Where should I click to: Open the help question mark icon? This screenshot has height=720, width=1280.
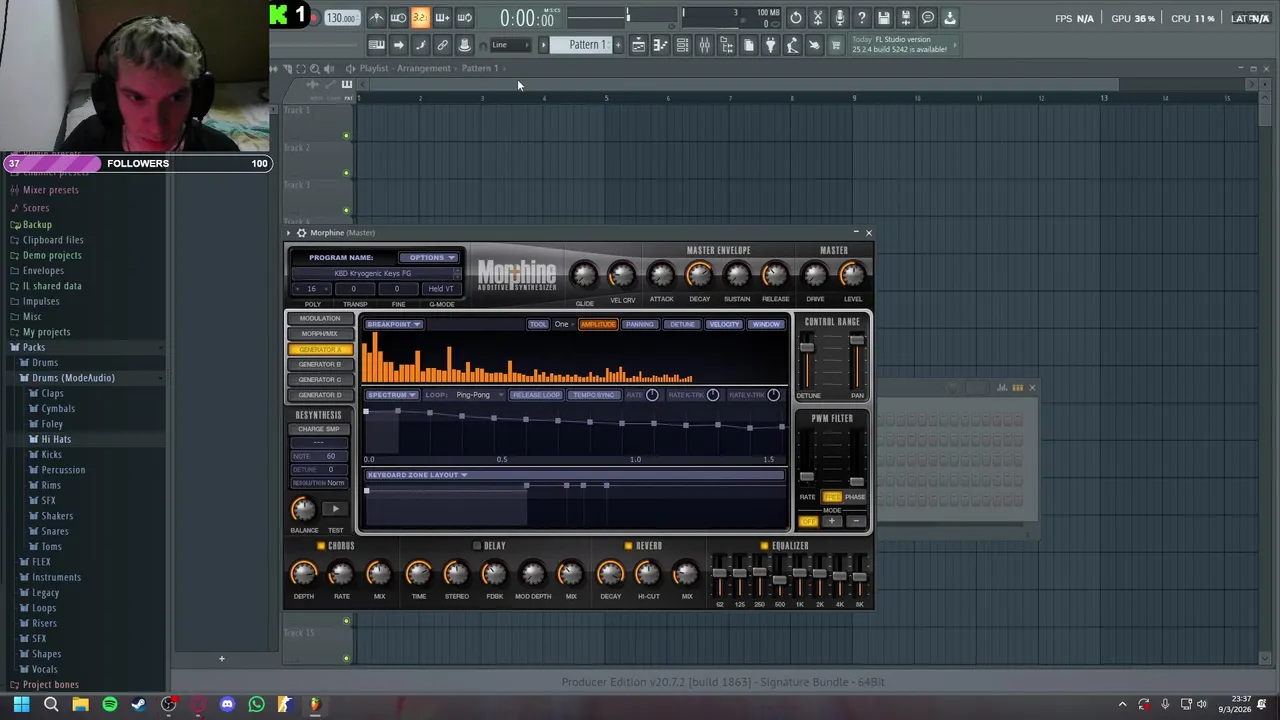(x=861, y=18)
